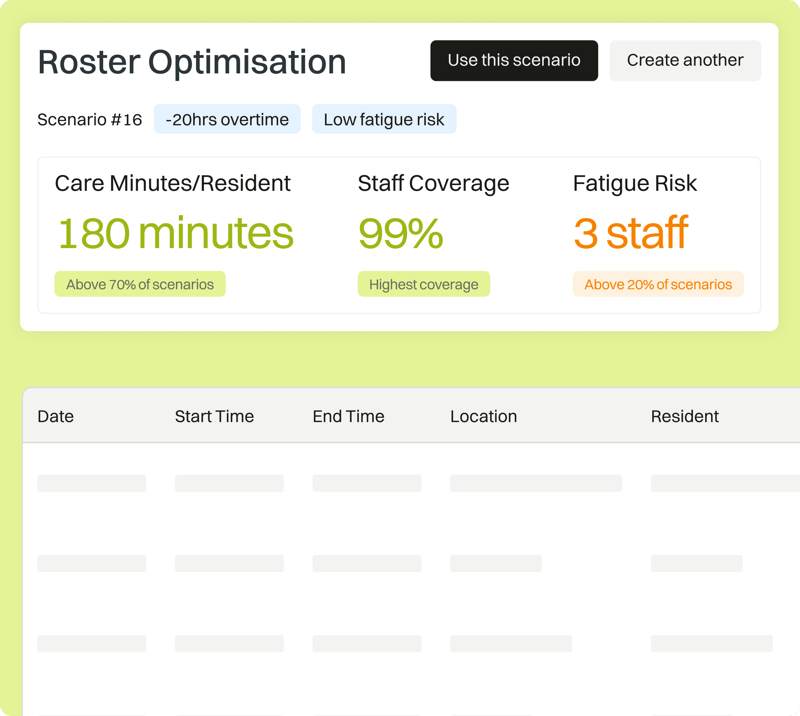Viewport: 800px width, 716px height.
Task: Click the Scenario #16 label
Action: click(x=90, y=120)
